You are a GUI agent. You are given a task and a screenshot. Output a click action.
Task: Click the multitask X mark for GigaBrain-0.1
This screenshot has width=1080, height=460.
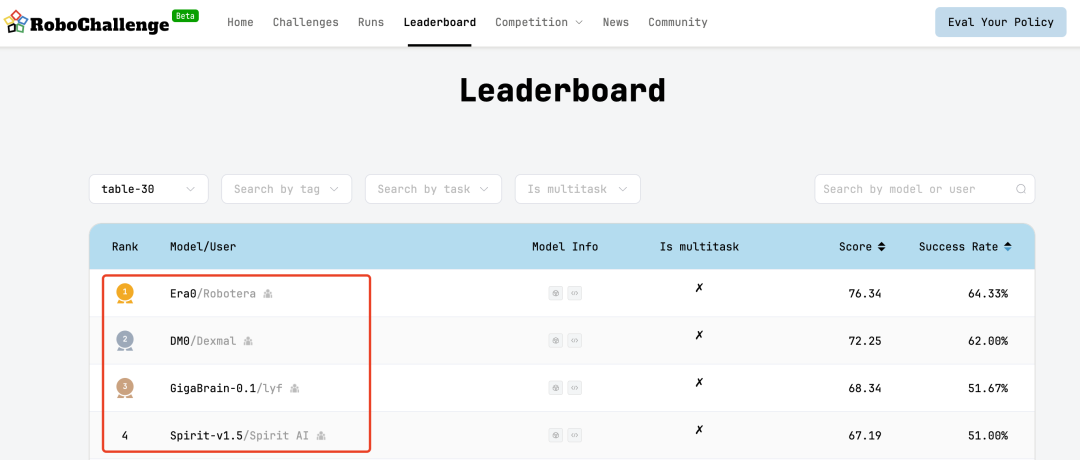tap(699, 381)
